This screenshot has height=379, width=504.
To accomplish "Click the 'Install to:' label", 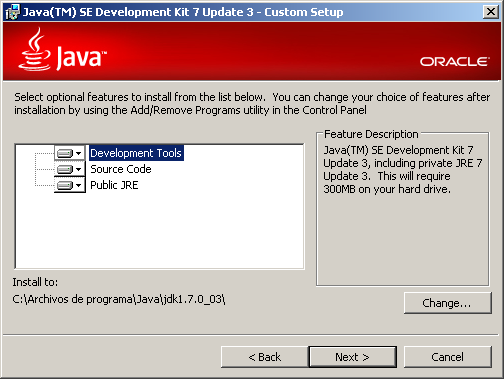I will [35, 282].
